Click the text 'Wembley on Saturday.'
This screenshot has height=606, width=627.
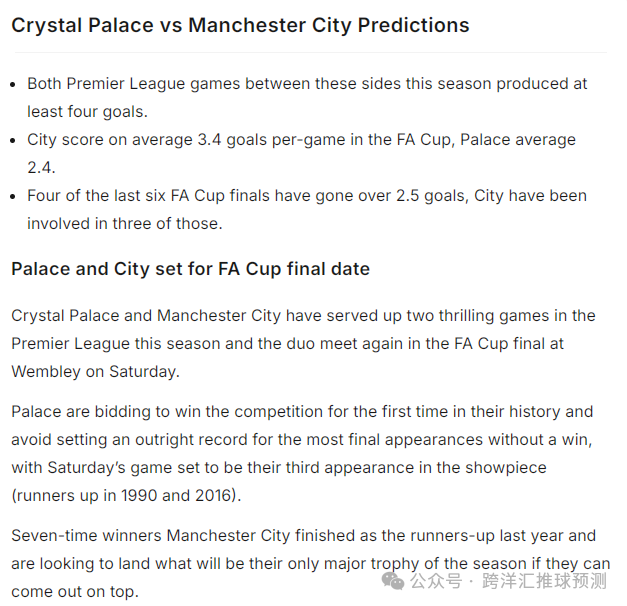(x=95, y=371)
